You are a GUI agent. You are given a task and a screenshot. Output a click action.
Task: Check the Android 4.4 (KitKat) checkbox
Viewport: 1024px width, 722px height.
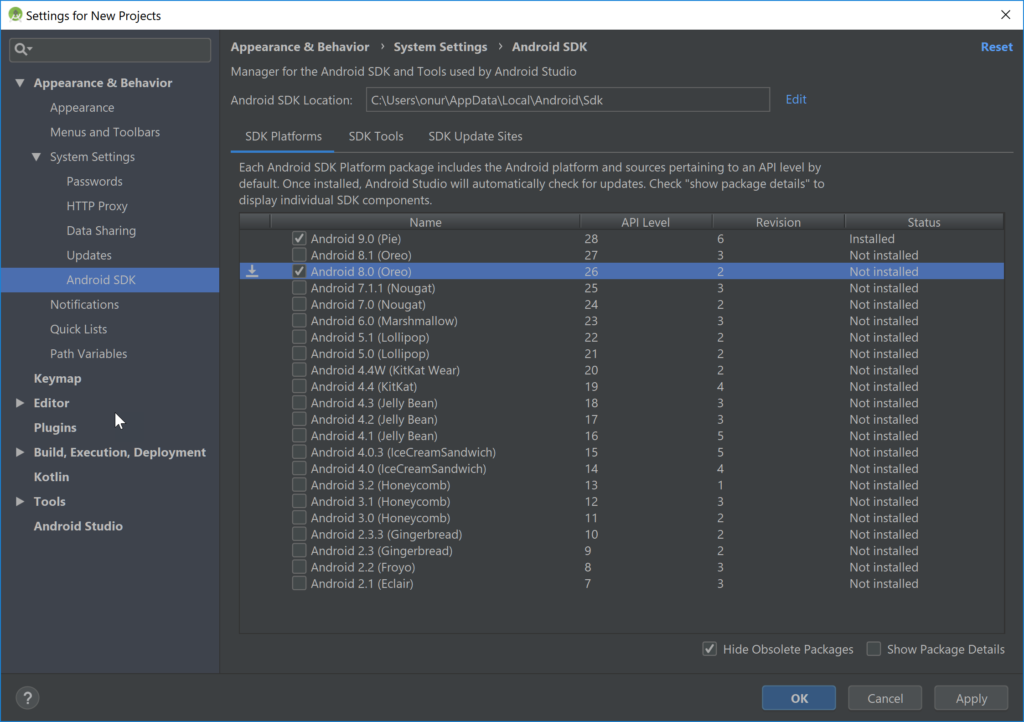pos(299,386)
